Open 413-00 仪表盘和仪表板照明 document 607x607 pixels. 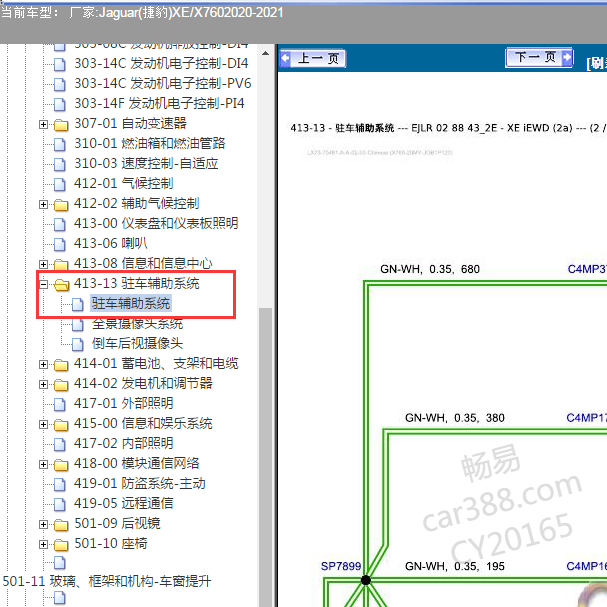pos(156,223)
